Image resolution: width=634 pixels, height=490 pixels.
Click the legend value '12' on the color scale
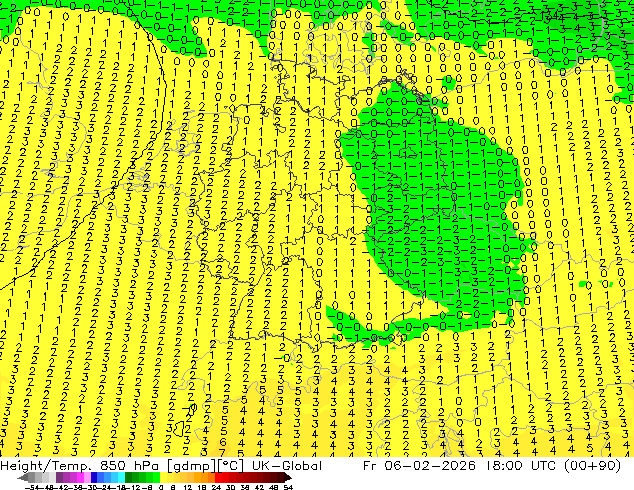pos(187,488)
